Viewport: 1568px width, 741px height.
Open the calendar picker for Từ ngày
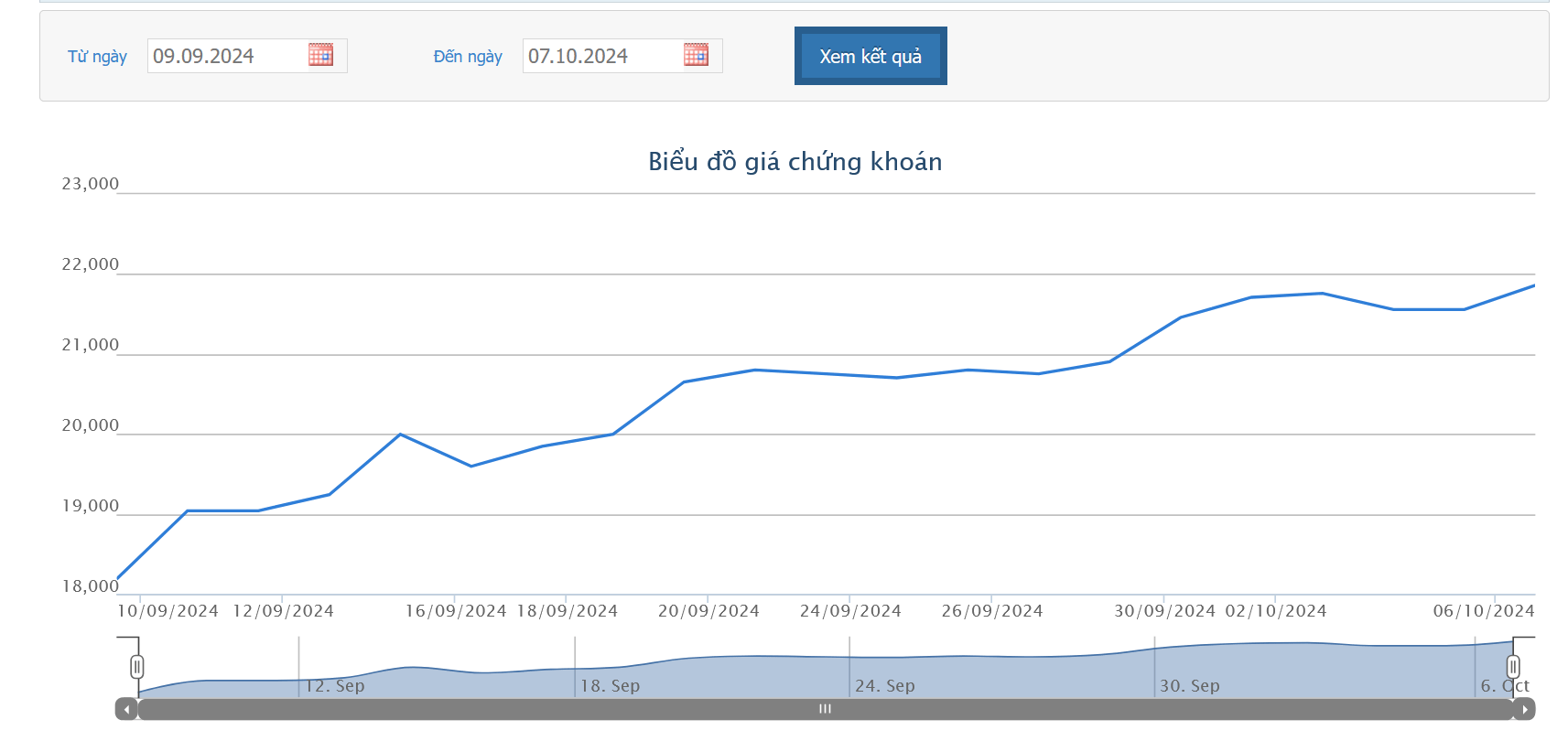point(320,55)
